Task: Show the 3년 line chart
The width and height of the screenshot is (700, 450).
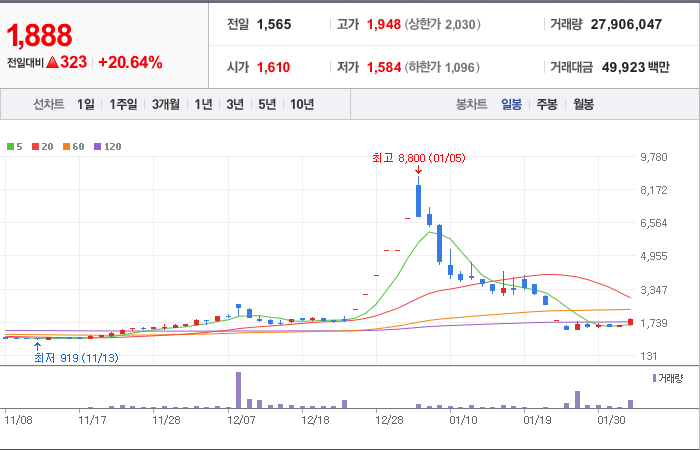Action: (235, 104)
